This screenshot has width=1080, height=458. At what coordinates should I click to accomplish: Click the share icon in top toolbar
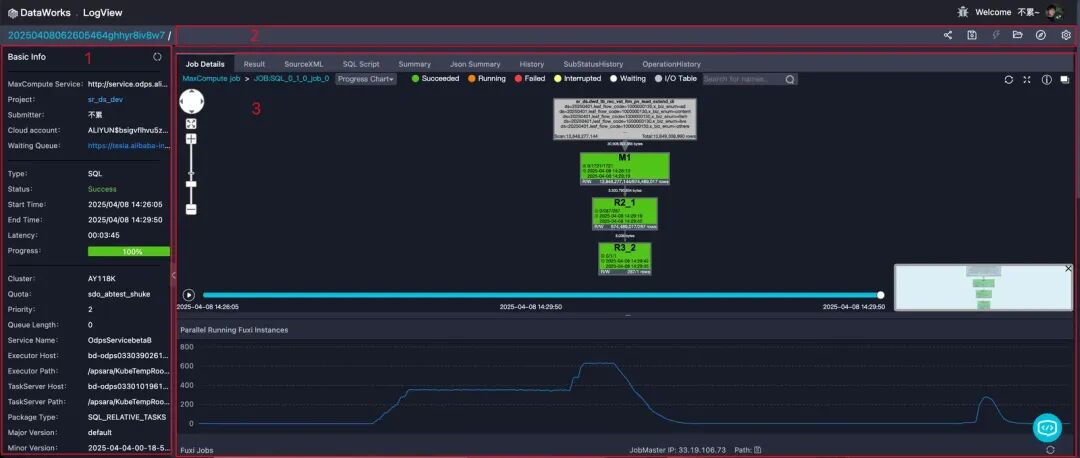[948, 35]
